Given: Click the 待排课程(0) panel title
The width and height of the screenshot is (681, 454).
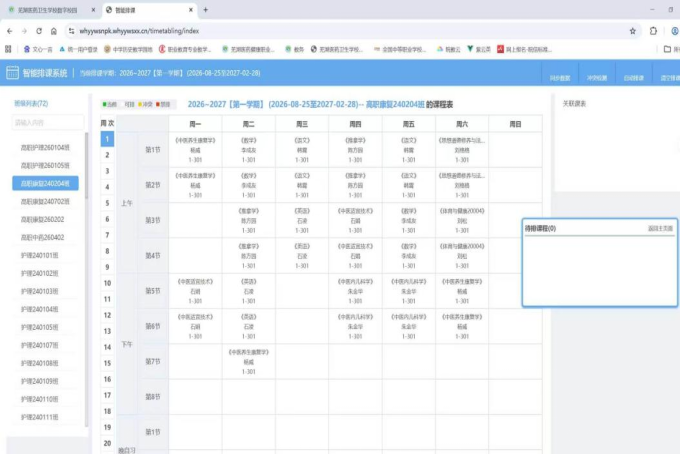Looking at the screenshot, I should 540,229.
